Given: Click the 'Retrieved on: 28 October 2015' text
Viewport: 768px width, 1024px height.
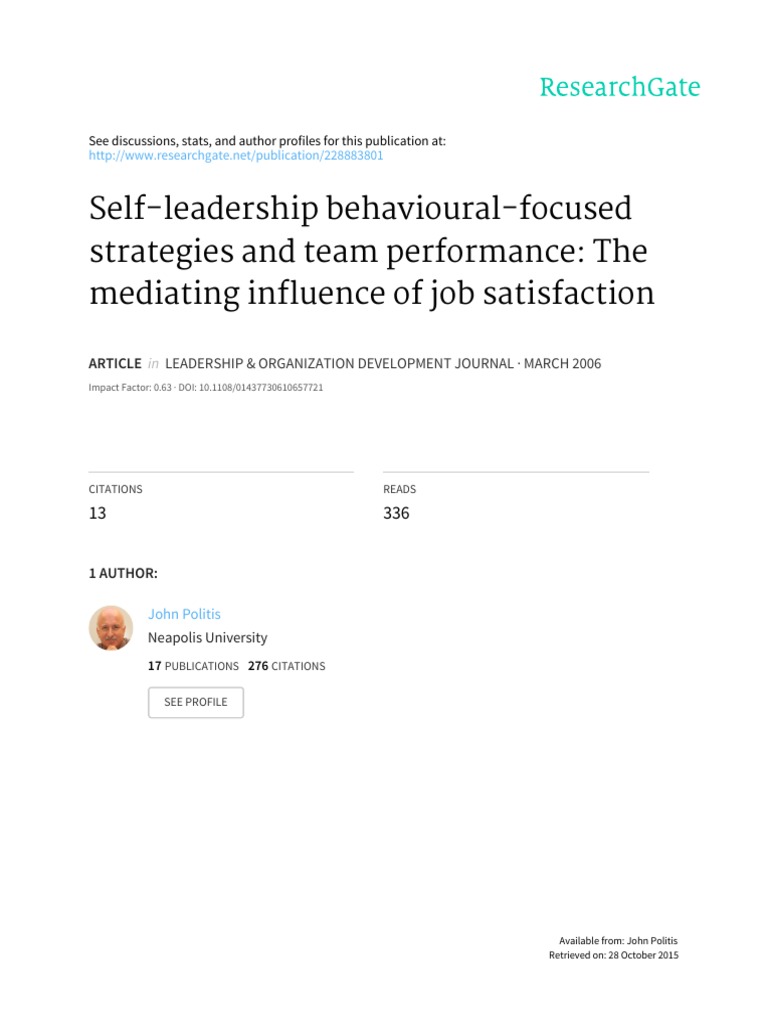Looking at the screenshot, I should 613,956.
